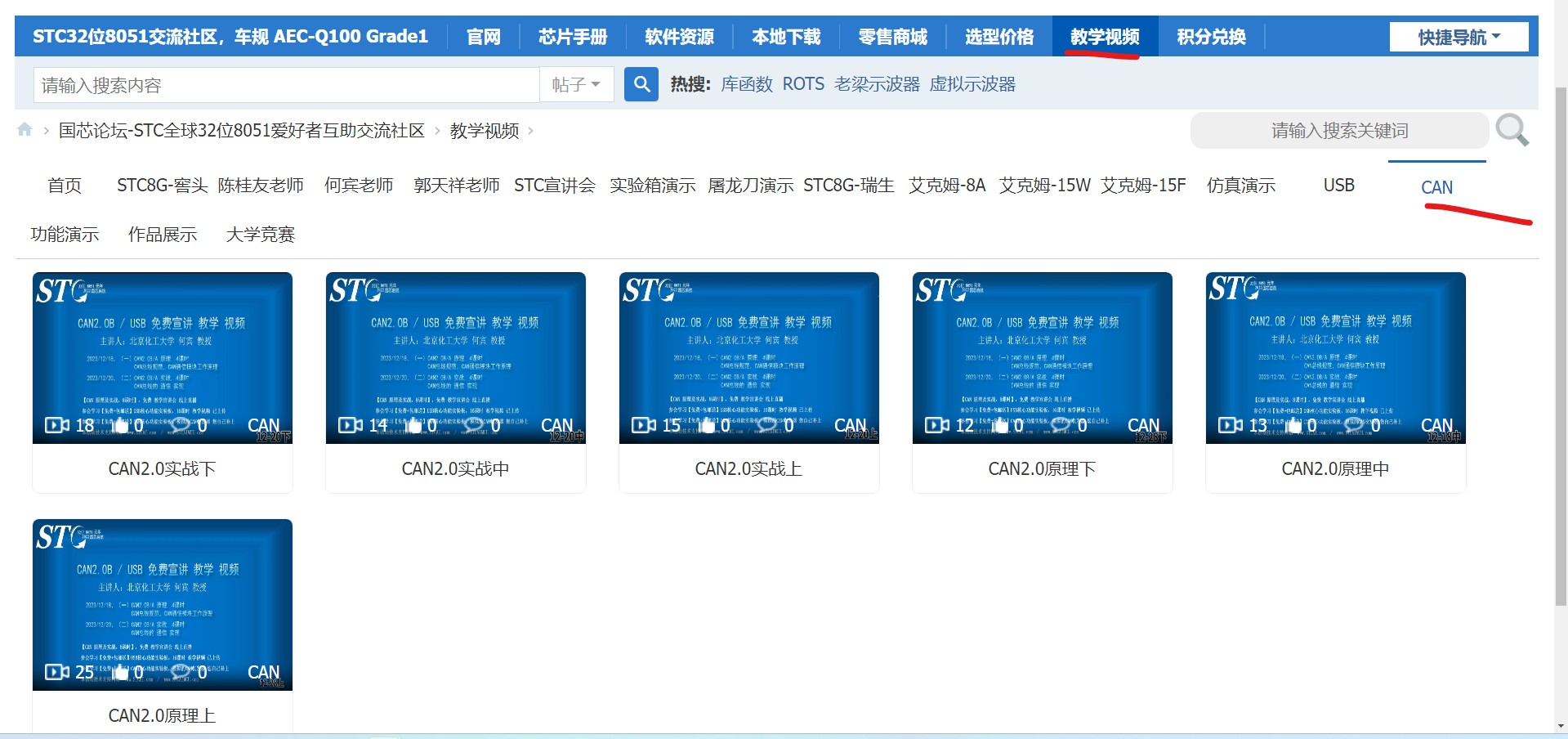The image size is (1568, 739).
Task: Focus the 请输入搜索内容 search field
Action: (x=286, y=84)
